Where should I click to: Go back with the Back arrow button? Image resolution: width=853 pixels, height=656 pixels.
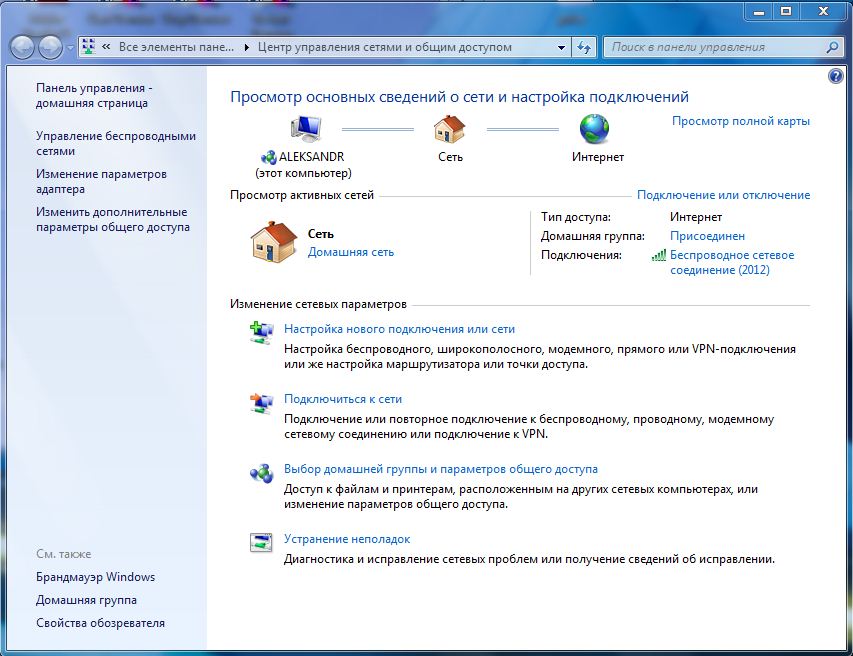click(x=22, y=47)
